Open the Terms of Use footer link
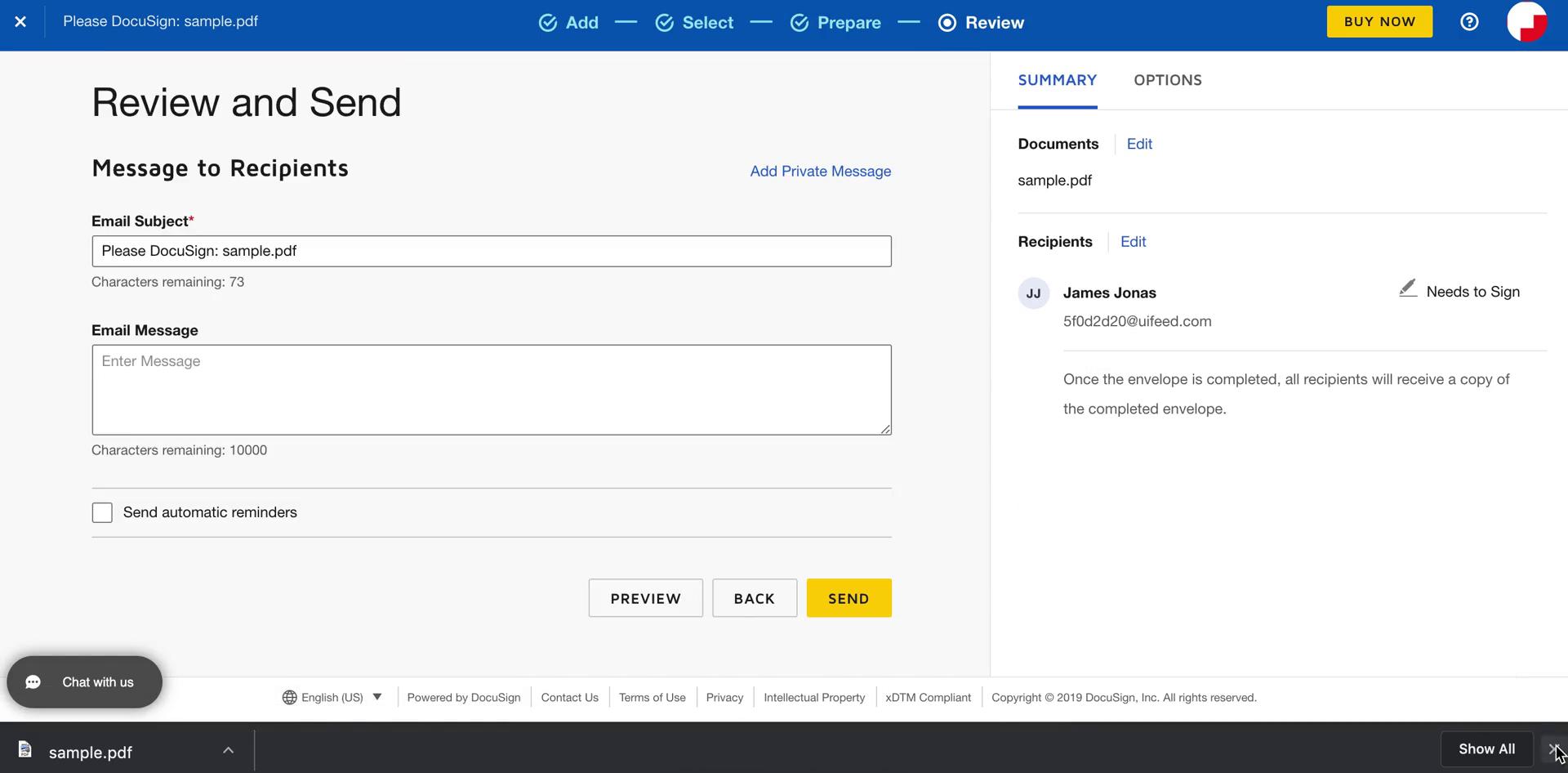The image size is (1568, 773). pos(653,698)
